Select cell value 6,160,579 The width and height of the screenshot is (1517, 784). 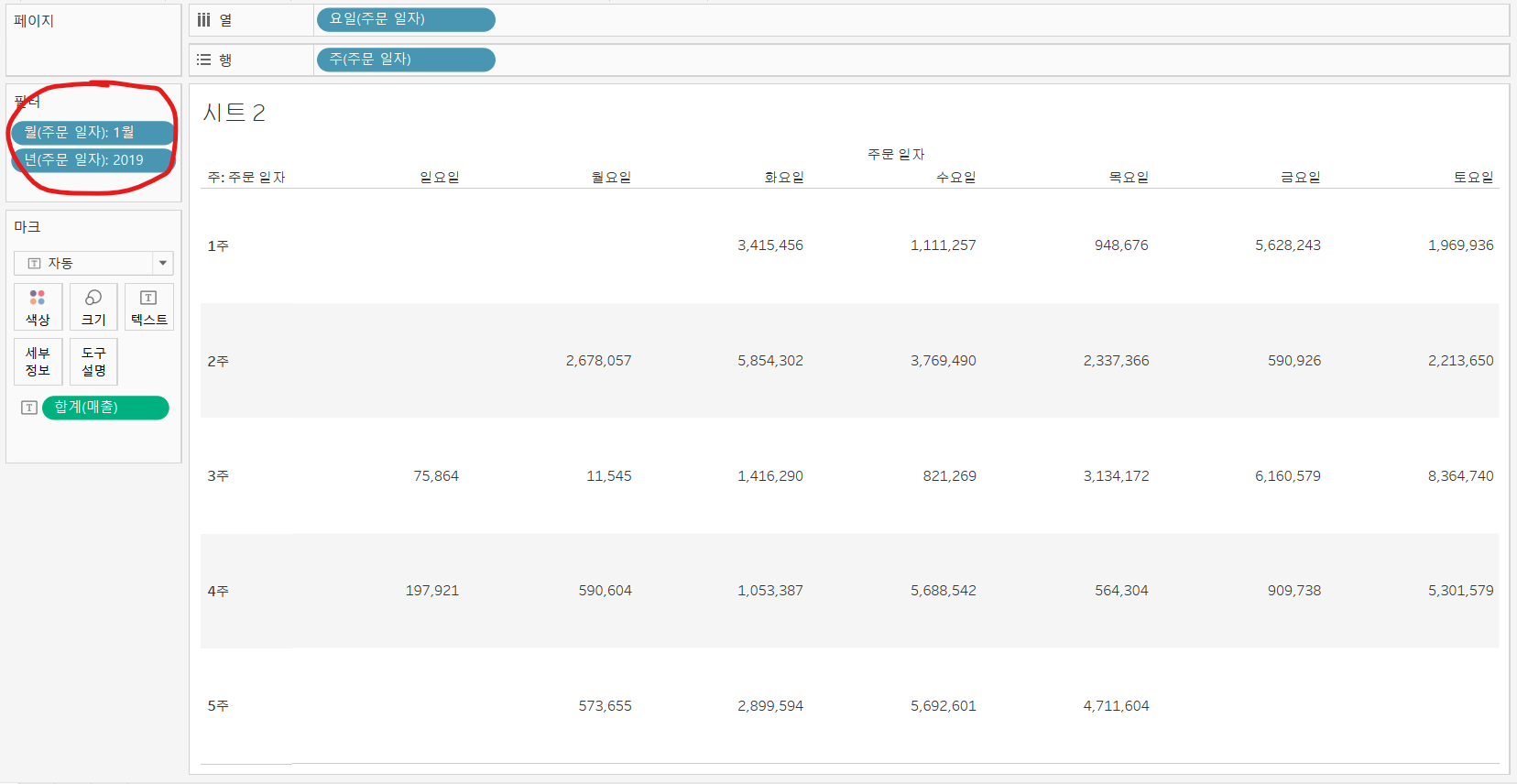tap(1288, 476)
